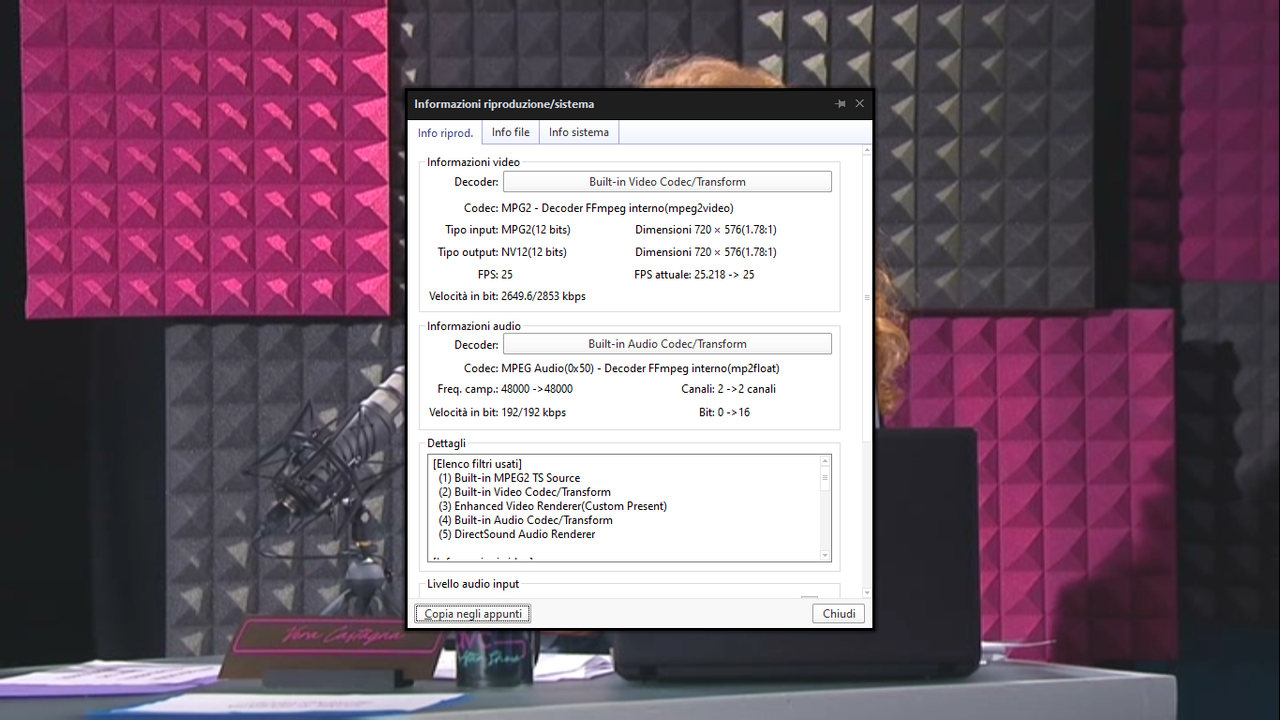Click the main dialog scrollbar down arrow
Image resolution: width=1280 pixels, height=720 pixels.
[x=866, y=592]
